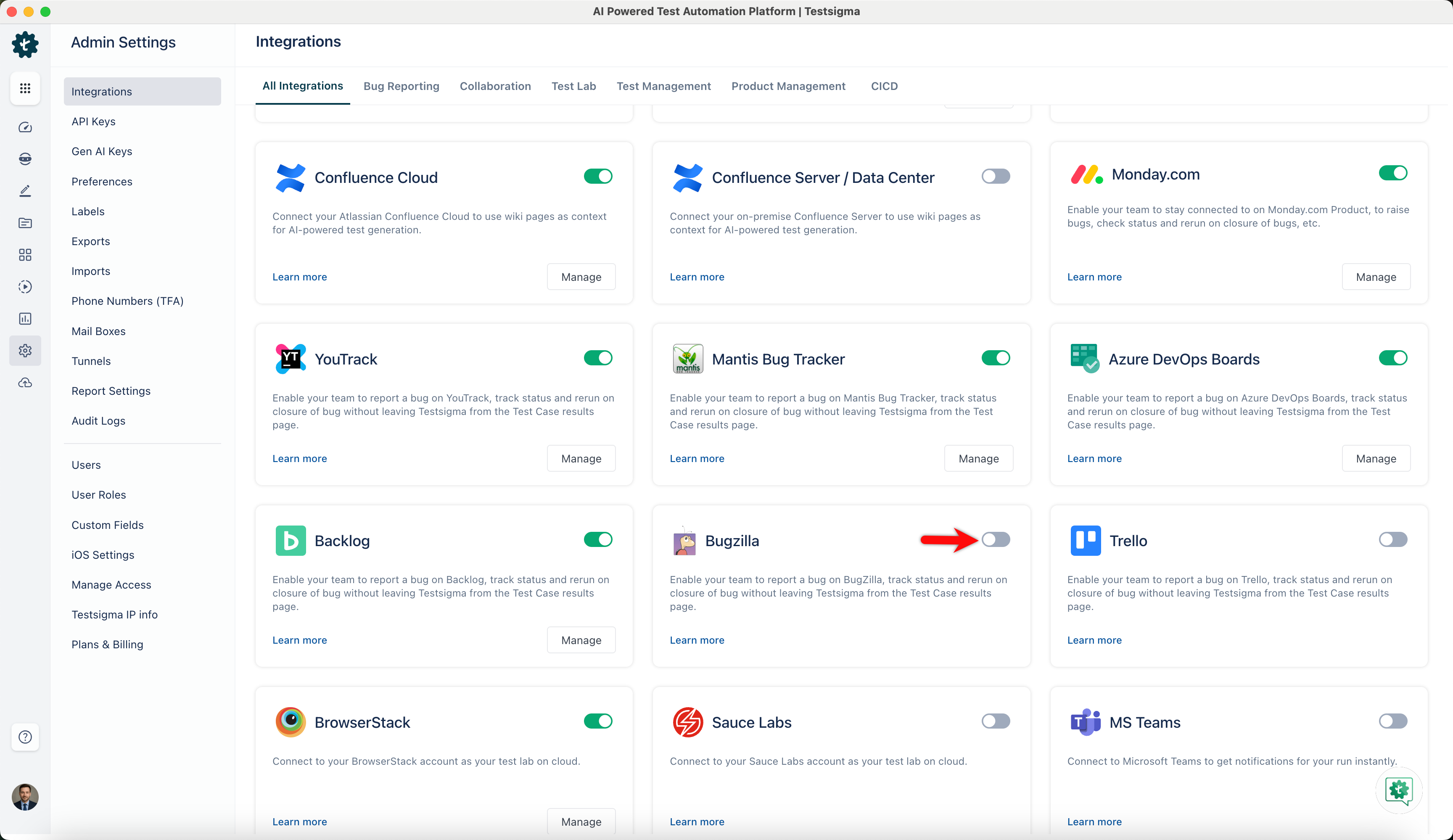The image size is (1453, 840).
Task: Turn off the Monday.com toggle
Action: tap(1393, 173)
